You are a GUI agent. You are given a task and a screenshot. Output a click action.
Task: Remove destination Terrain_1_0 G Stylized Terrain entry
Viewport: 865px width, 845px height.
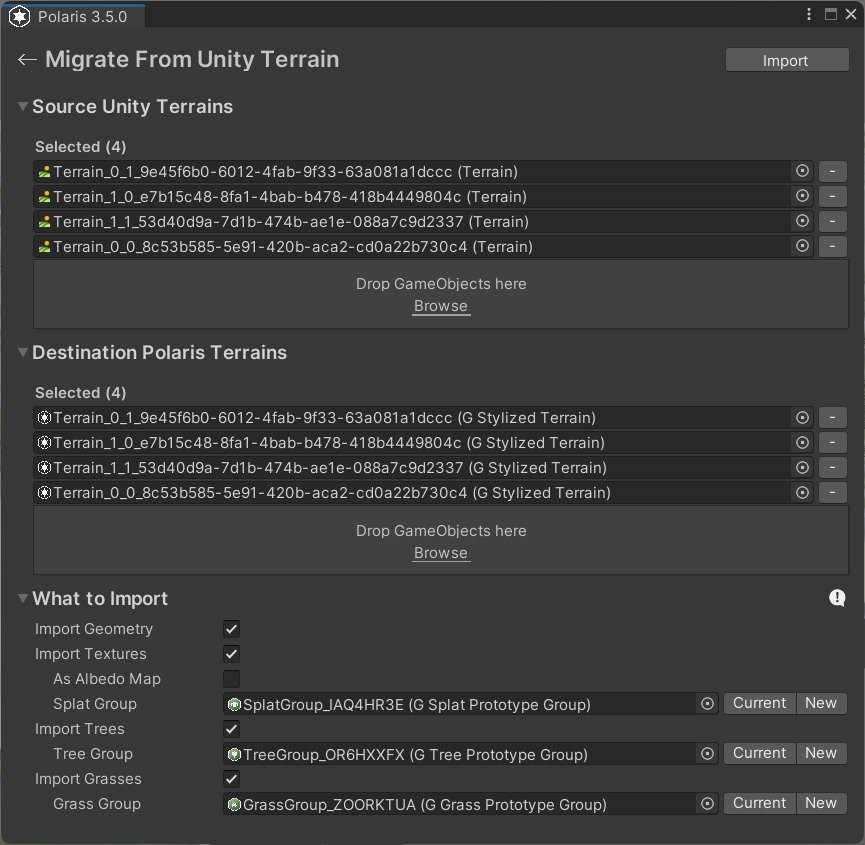832,442
